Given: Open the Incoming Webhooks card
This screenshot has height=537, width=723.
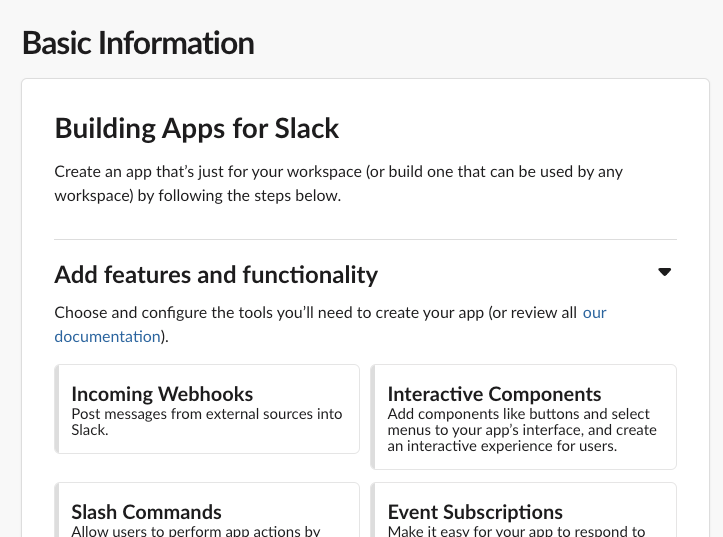Looking at the screenshot, I should point(207,409).
